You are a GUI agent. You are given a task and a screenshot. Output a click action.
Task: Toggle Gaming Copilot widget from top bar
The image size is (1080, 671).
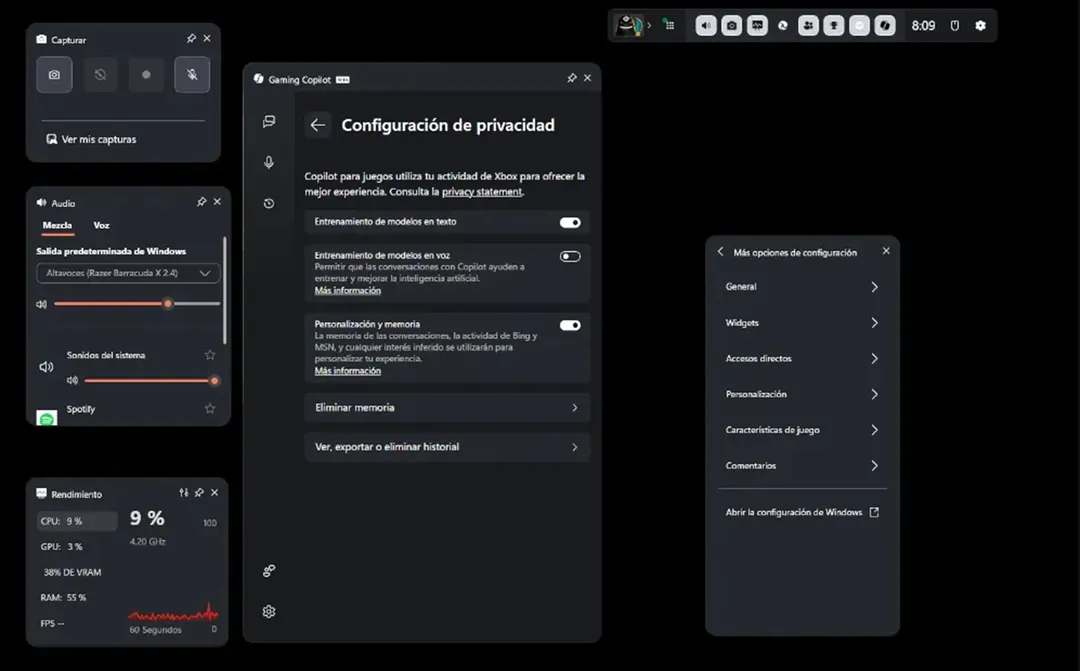coord(884,25)
